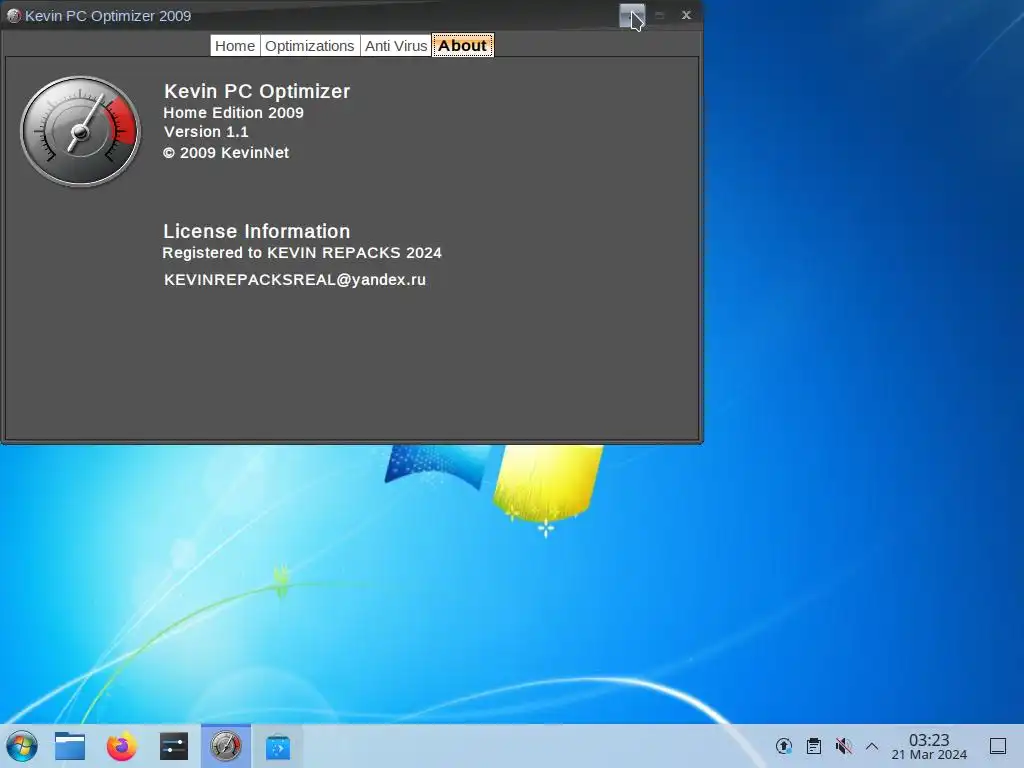Click the '© 2009 KevinNet' copyright text
1024x768 pixels.
(x=226, y=153)
